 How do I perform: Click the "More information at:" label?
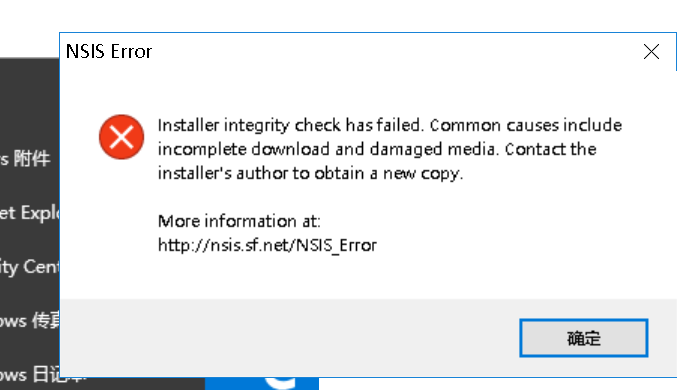[239, 221]
